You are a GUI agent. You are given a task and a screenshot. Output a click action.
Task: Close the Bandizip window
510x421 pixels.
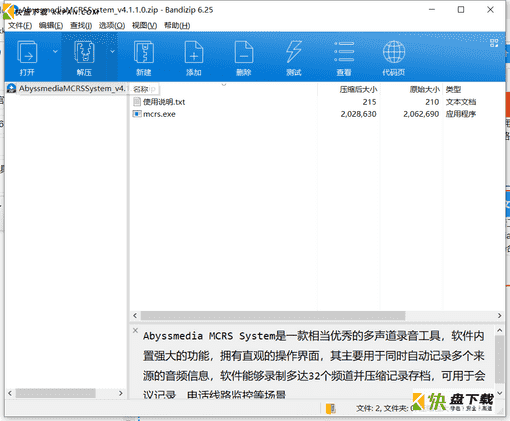tap(490, 10)
